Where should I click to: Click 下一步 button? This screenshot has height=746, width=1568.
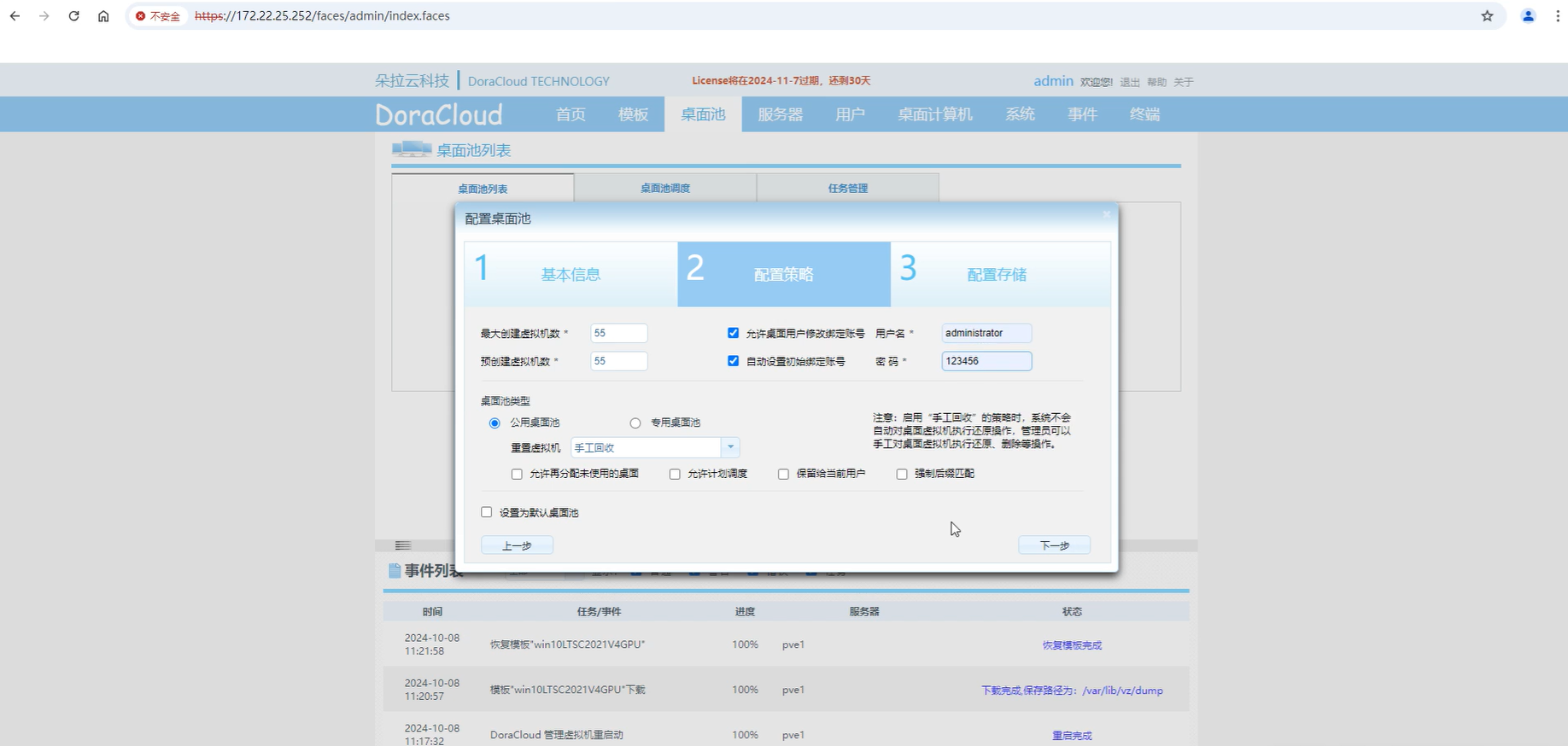(x=1054, y=545)
